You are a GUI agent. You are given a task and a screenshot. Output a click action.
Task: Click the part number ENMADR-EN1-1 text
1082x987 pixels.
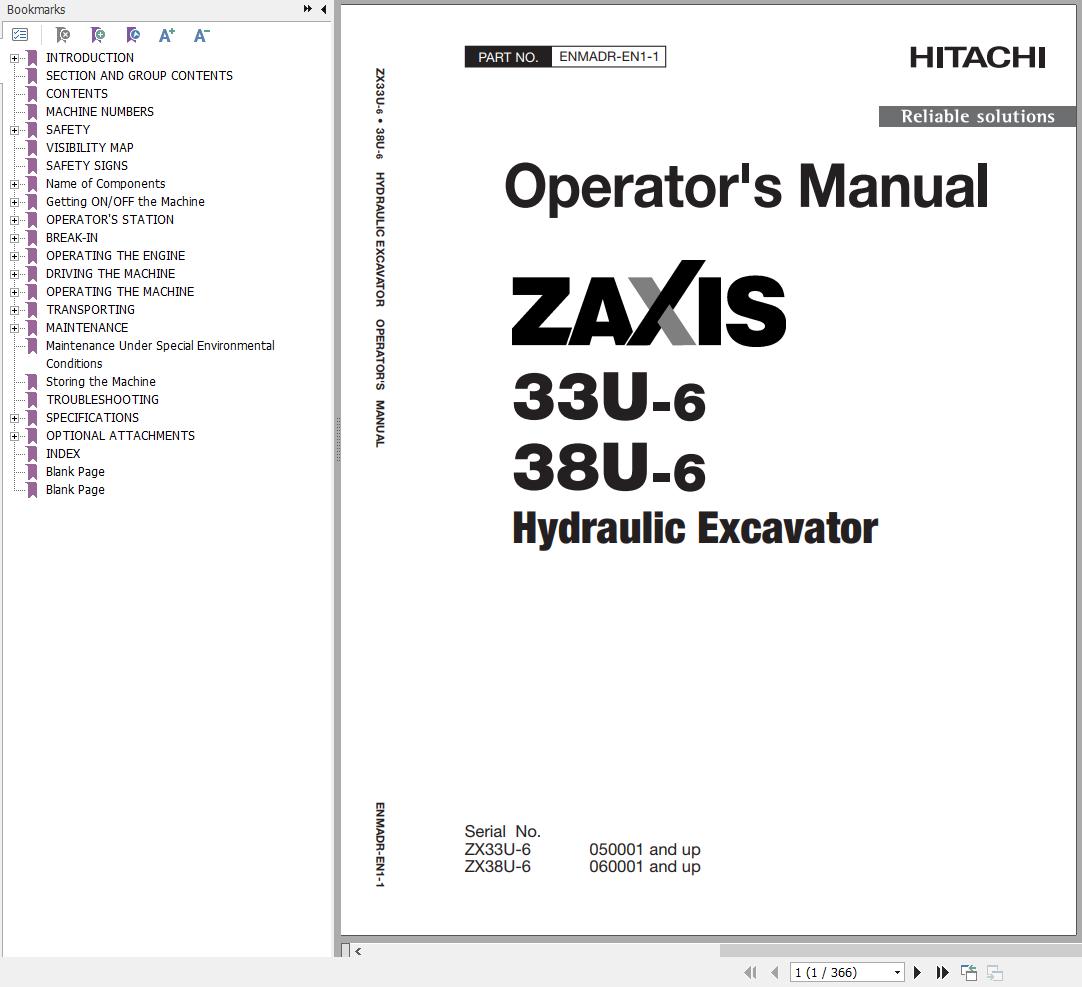[609, 57]
